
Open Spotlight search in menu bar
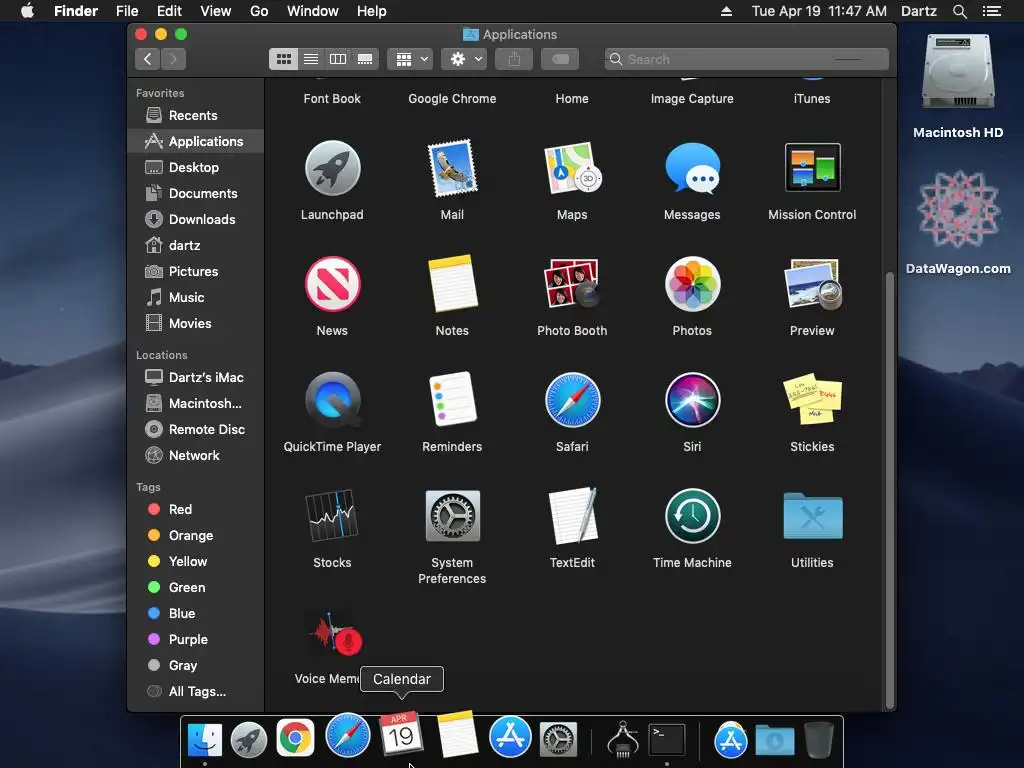pos(959,11)
